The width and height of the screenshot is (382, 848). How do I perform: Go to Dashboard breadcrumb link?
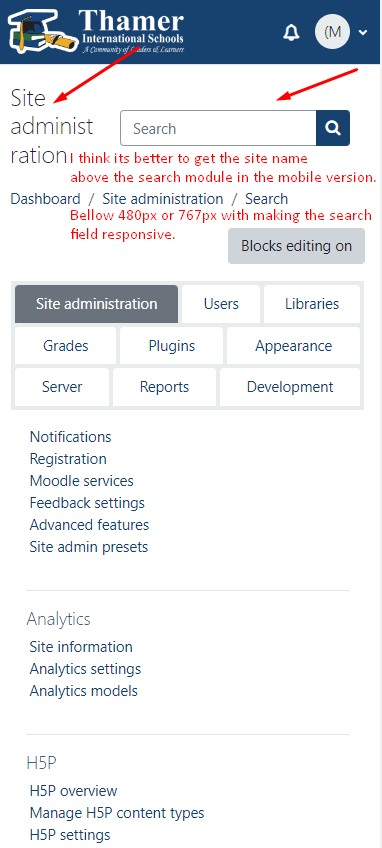tap(45, 199)
